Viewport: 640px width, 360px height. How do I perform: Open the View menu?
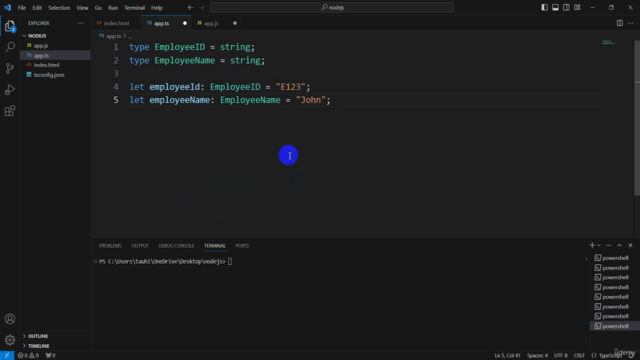point(82,8)
